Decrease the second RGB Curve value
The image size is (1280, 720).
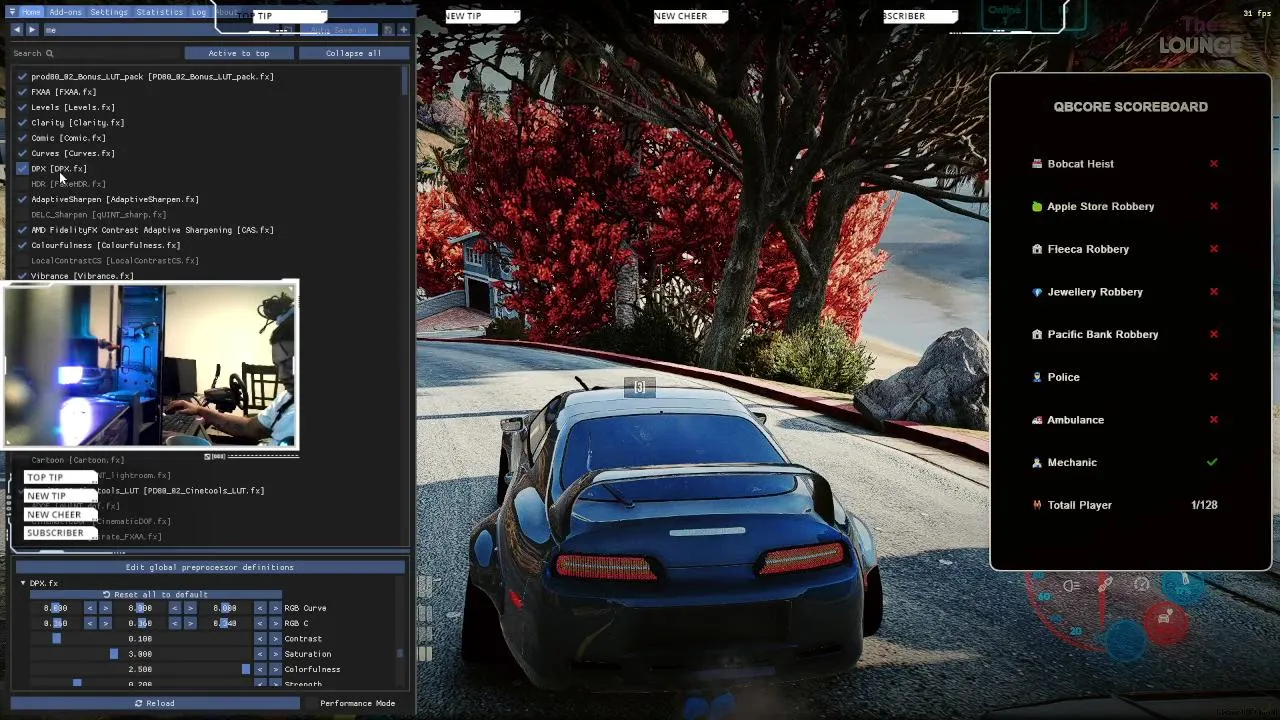[x=175, y=608]
